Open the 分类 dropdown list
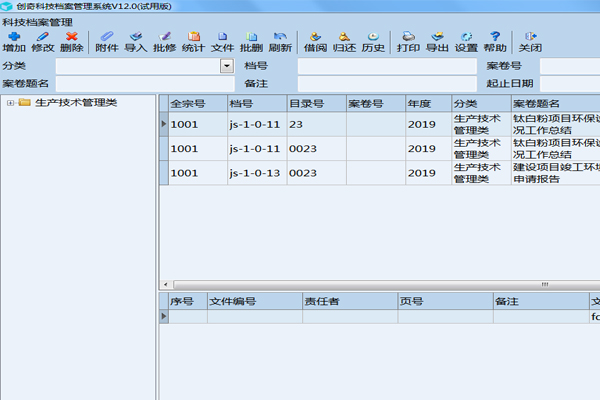The height and width of the screenshot is (400, 600). (226, 66)
